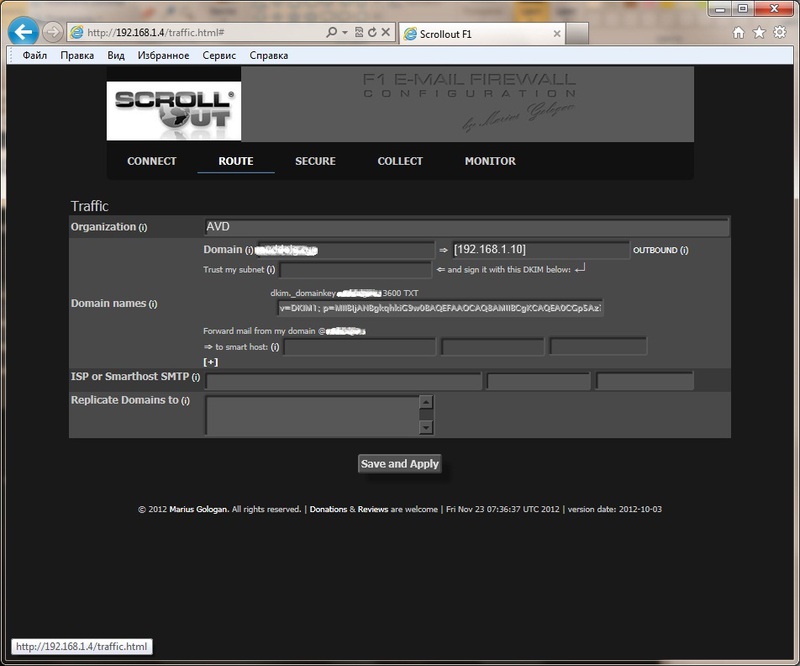
Task: Click the DKIM key text field
Action: point(440,308)
